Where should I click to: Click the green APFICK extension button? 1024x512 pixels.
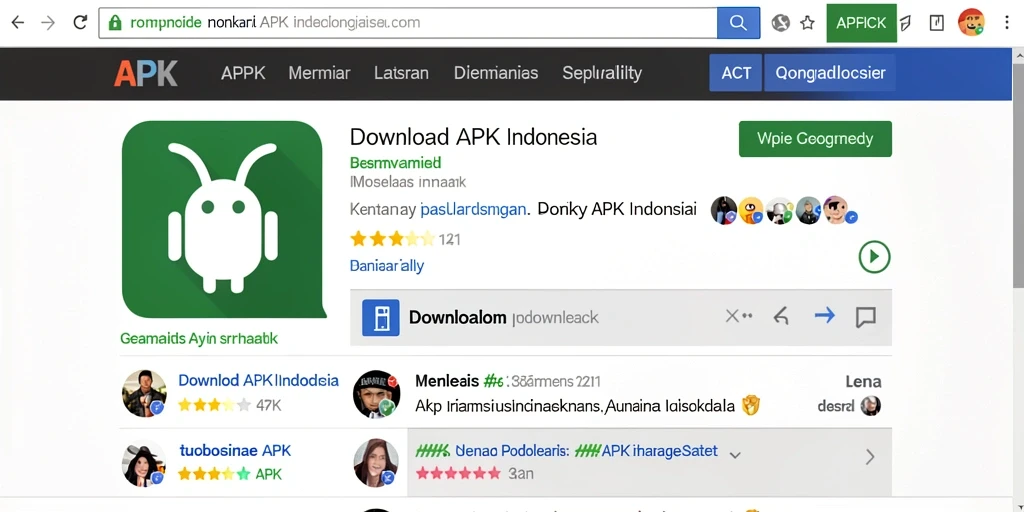coord(861,23)
